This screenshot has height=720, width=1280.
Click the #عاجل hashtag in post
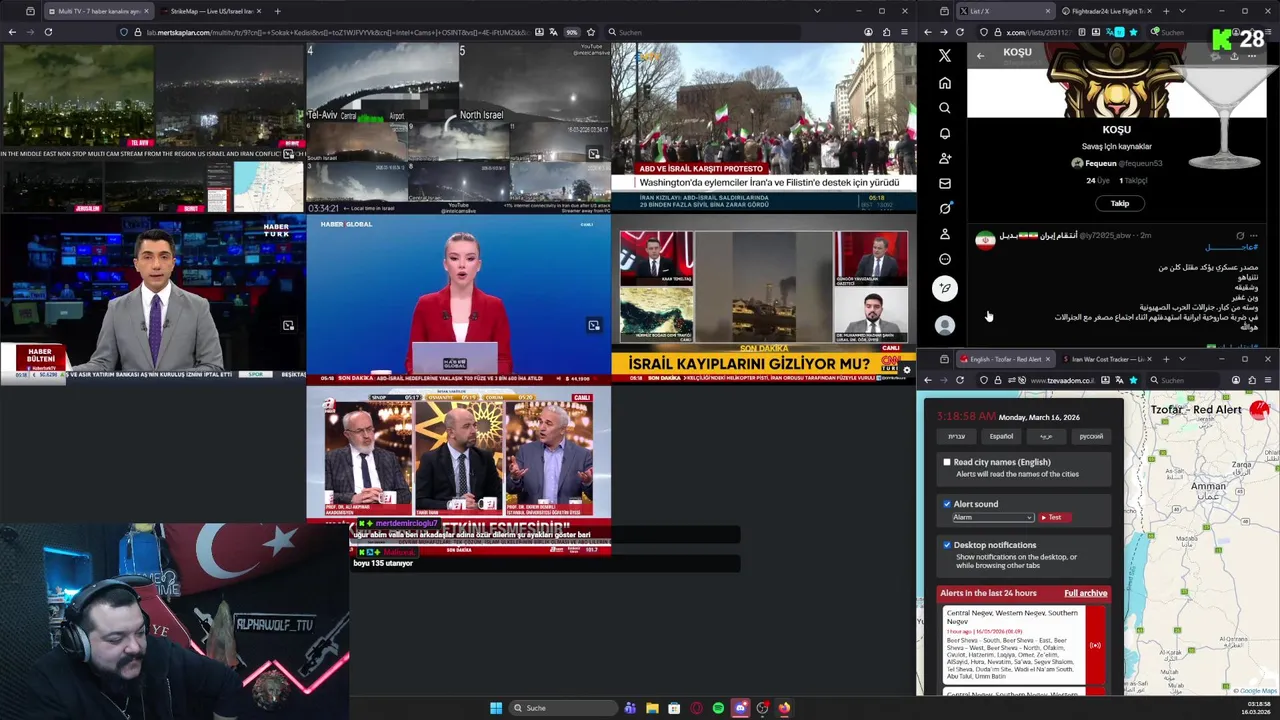pyautogui.click(x=1230, y=247)
